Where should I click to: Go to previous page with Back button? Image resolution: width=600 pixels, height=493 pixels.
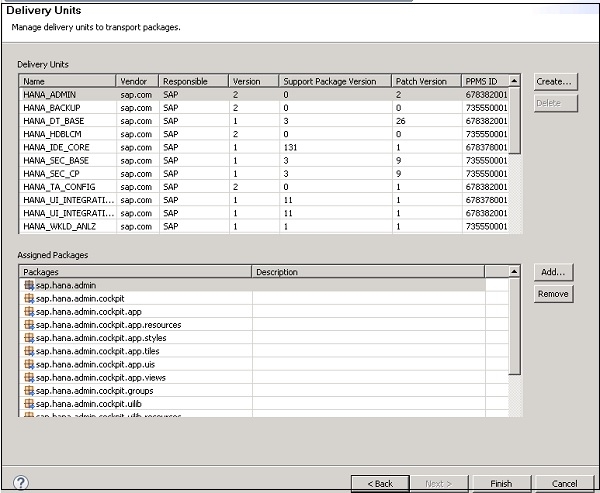(x=380, y=483)
